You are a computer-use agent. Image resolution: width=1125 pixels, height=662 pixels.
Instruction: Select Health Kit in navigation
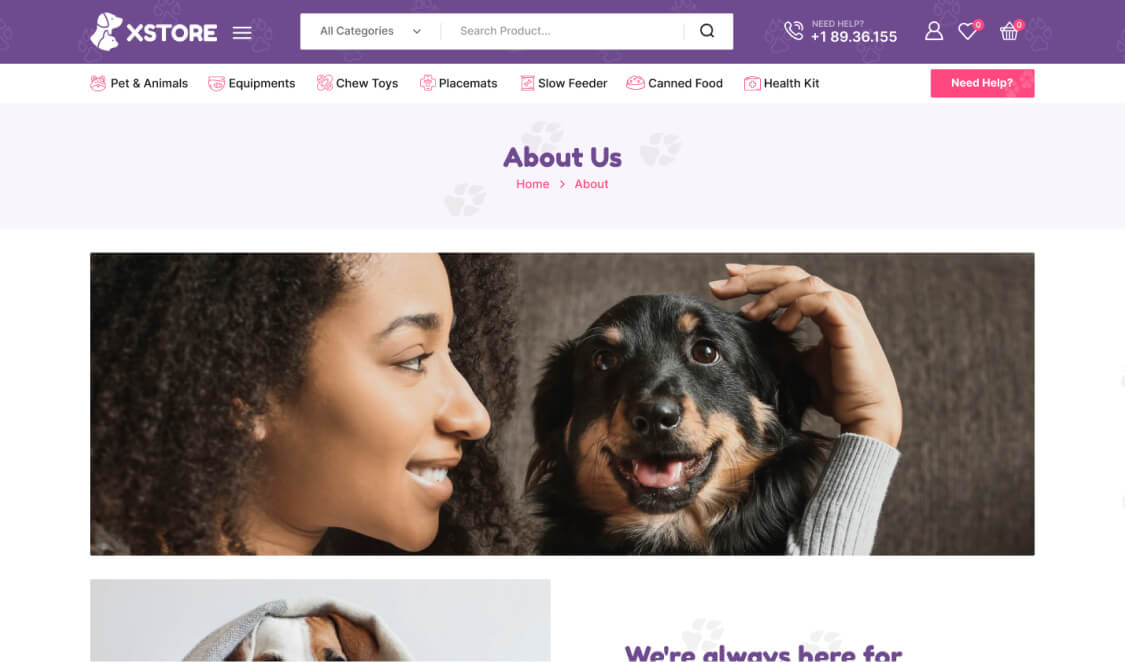click(x=781, y=83)
